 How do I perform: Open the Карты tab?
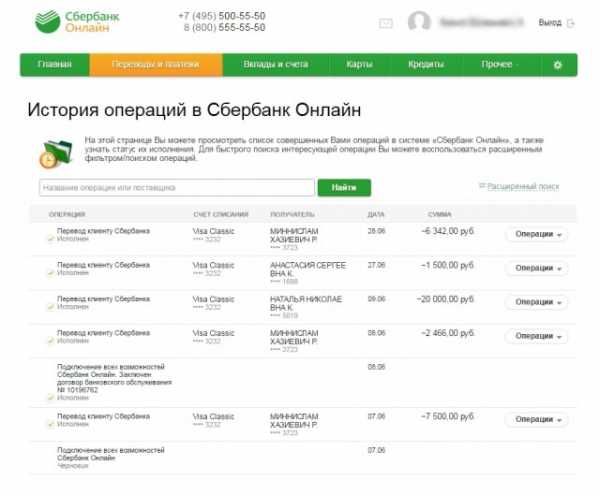360,65
